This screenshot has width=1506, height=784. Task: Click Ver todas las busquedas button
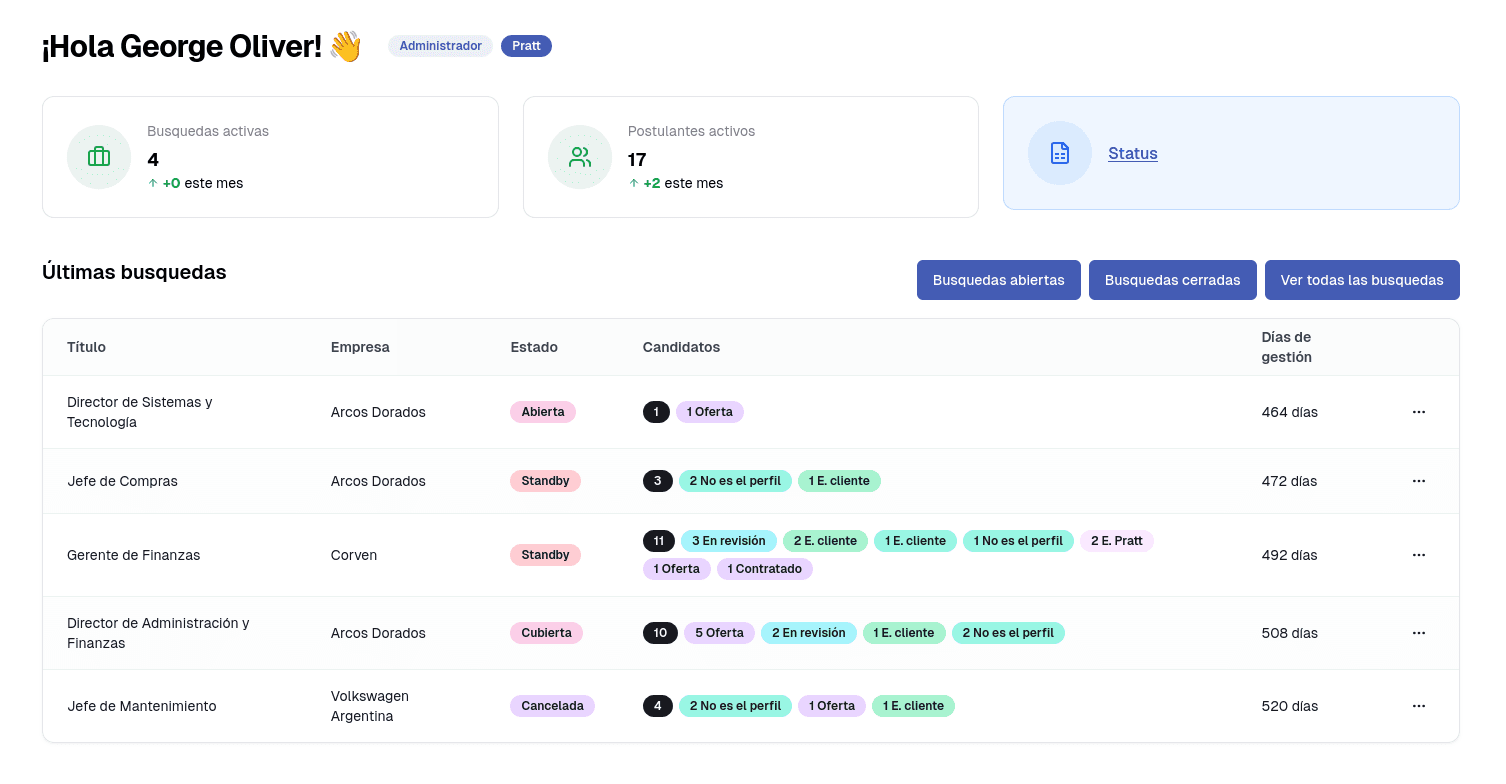(x=1361, y=280)
